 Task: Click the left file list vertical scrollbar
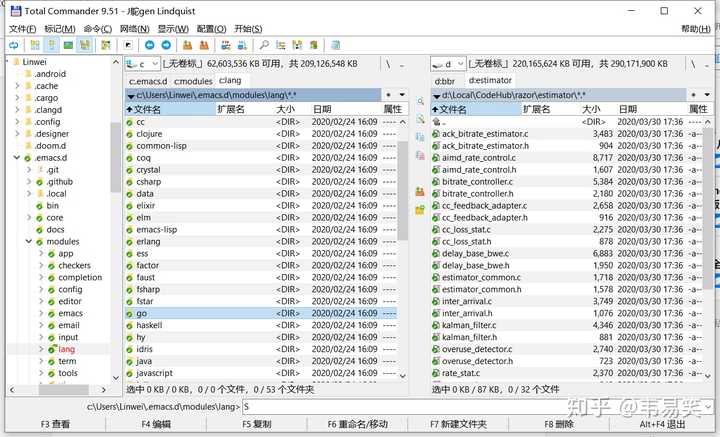pyautogui.click(x=403, y=248)
